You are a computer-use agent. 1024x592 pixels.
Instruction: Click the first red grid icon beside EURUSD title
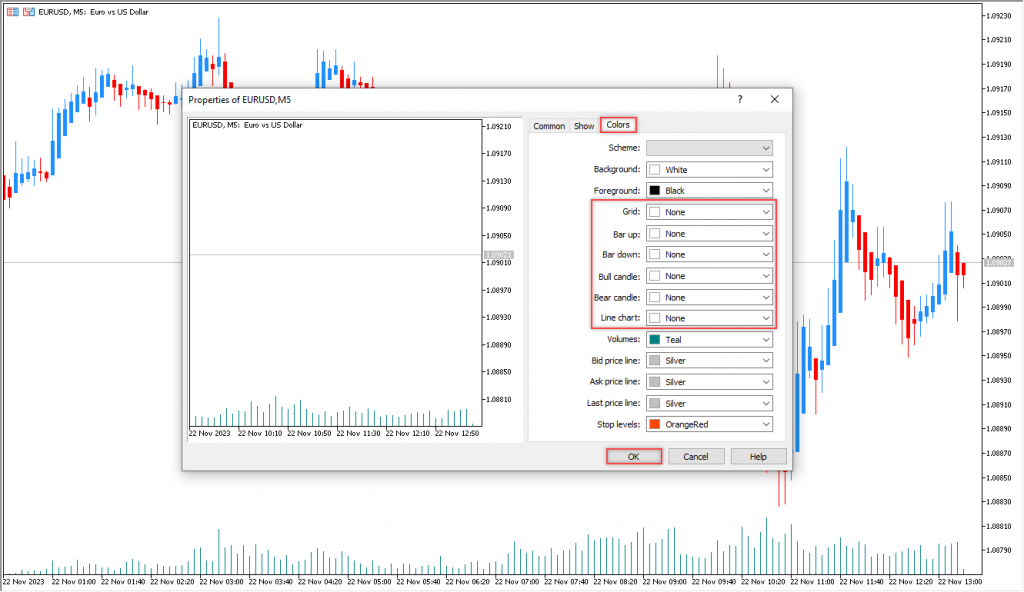point(12,10)
